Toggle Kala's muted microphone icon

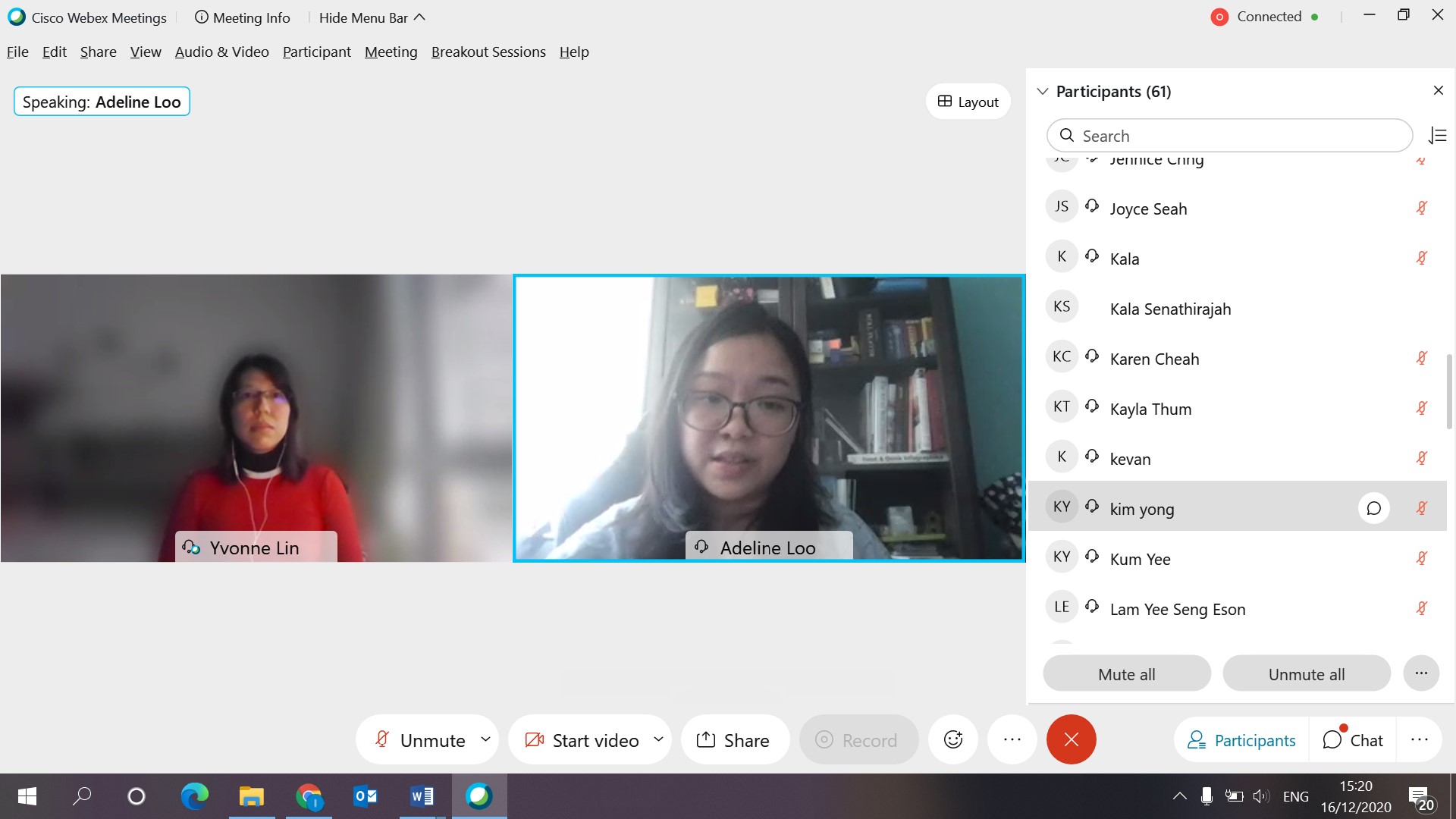click(x=1422, y=258)
